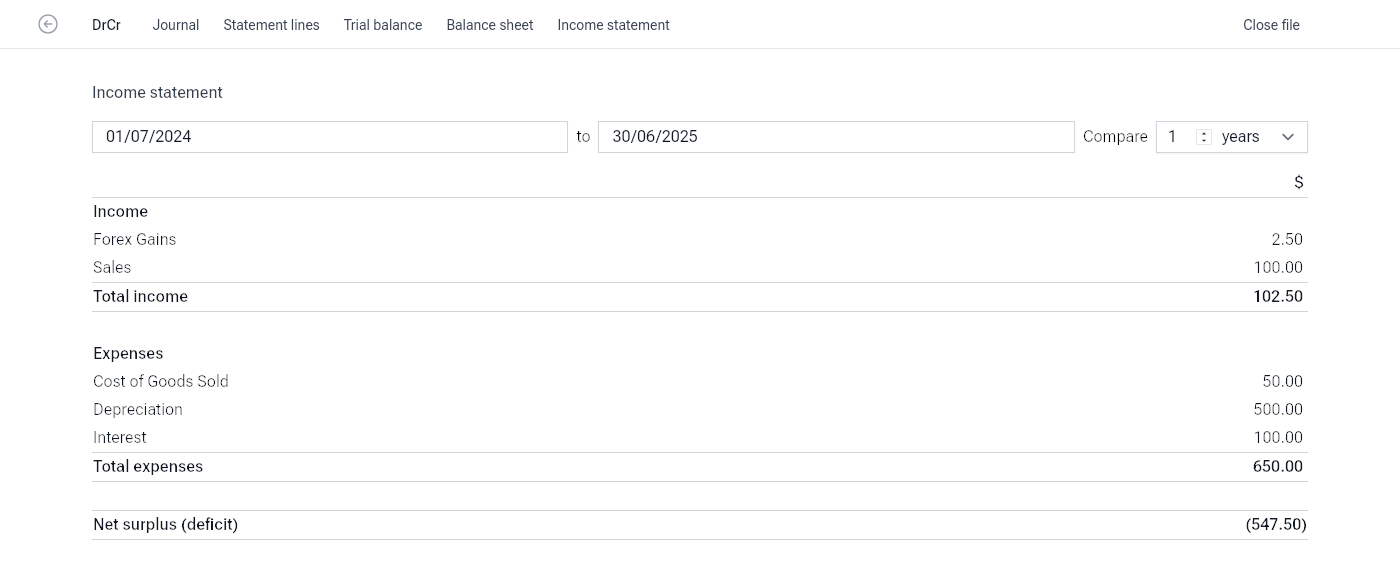1400x572 pixels.
Task: Click Cost of Goods Sold label
Action: tap(161, 381)
